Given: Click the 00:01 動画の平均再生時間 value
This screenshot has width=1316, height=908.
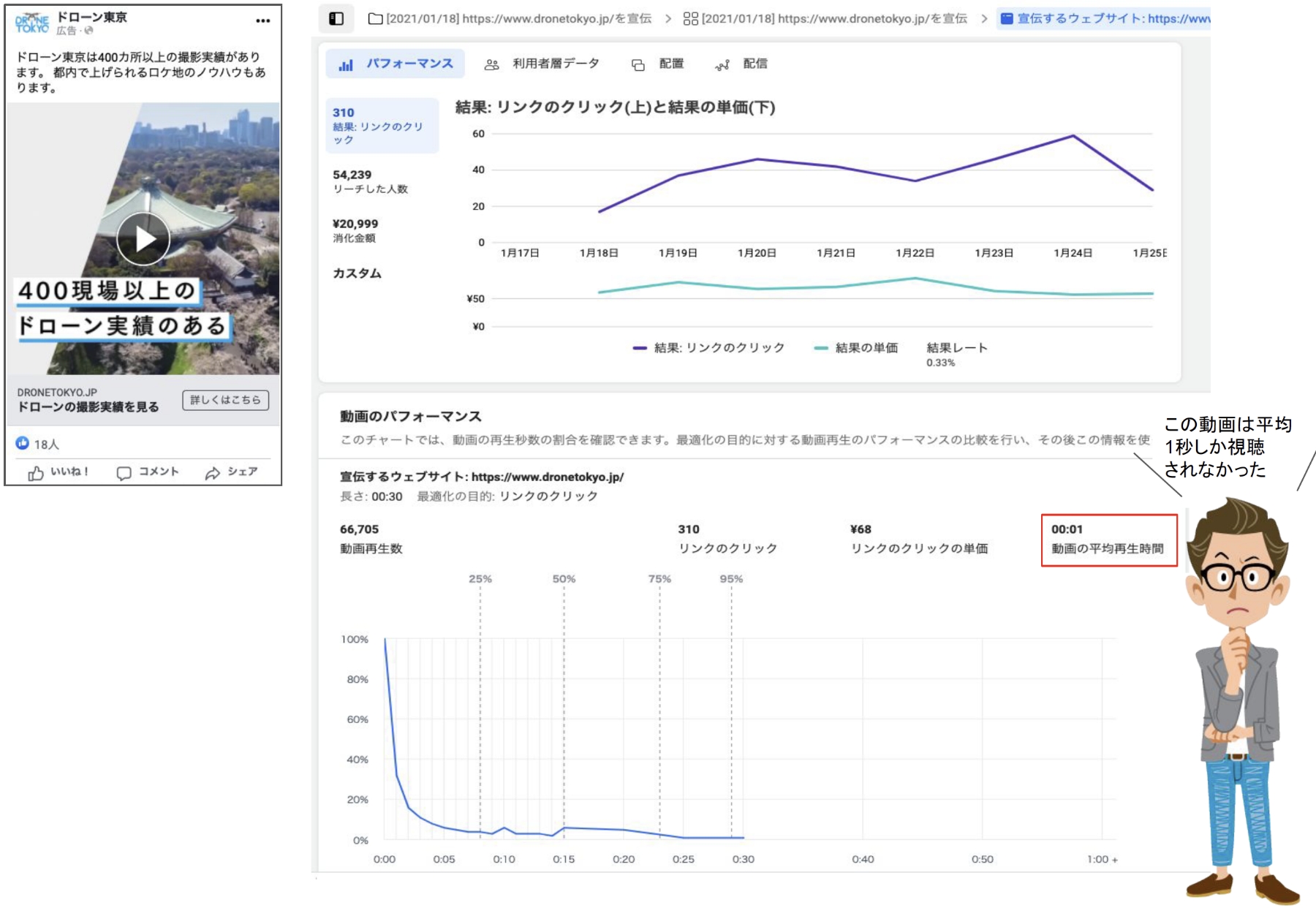Looking at the screenshot, I should [x=1108, y=540].
